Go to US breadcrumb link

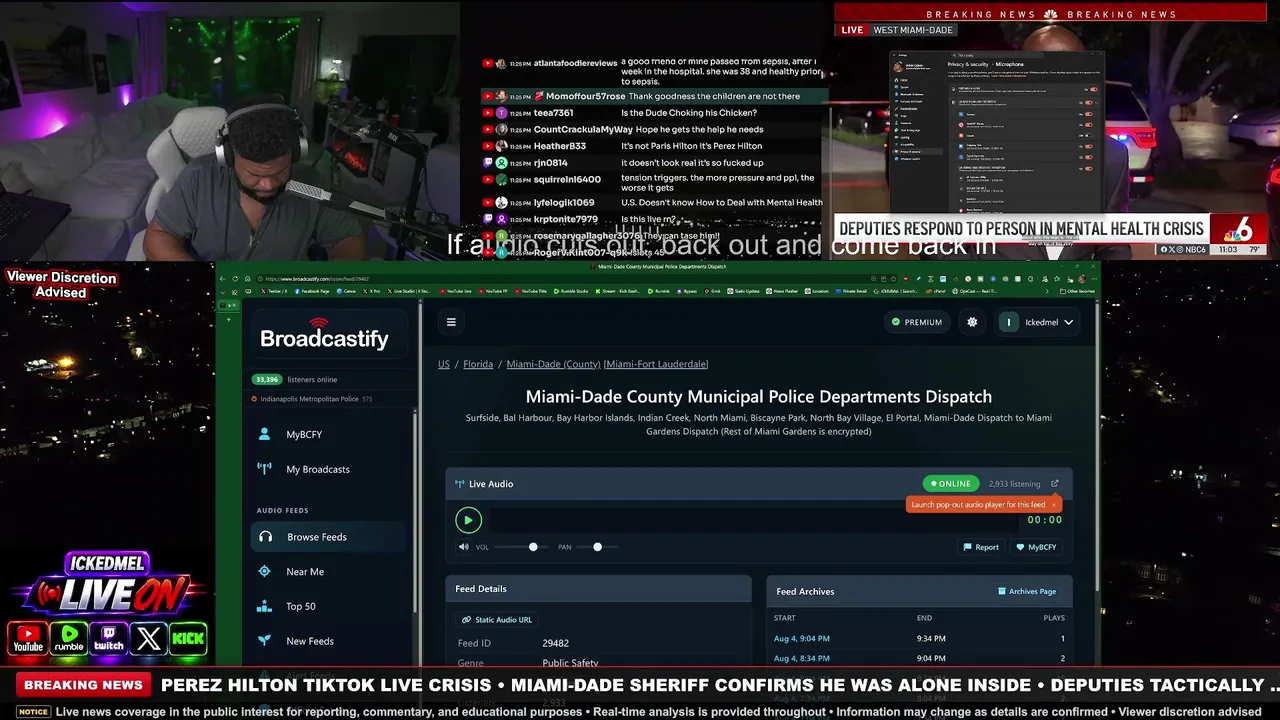pyautogui.click(x=444, y=364)
